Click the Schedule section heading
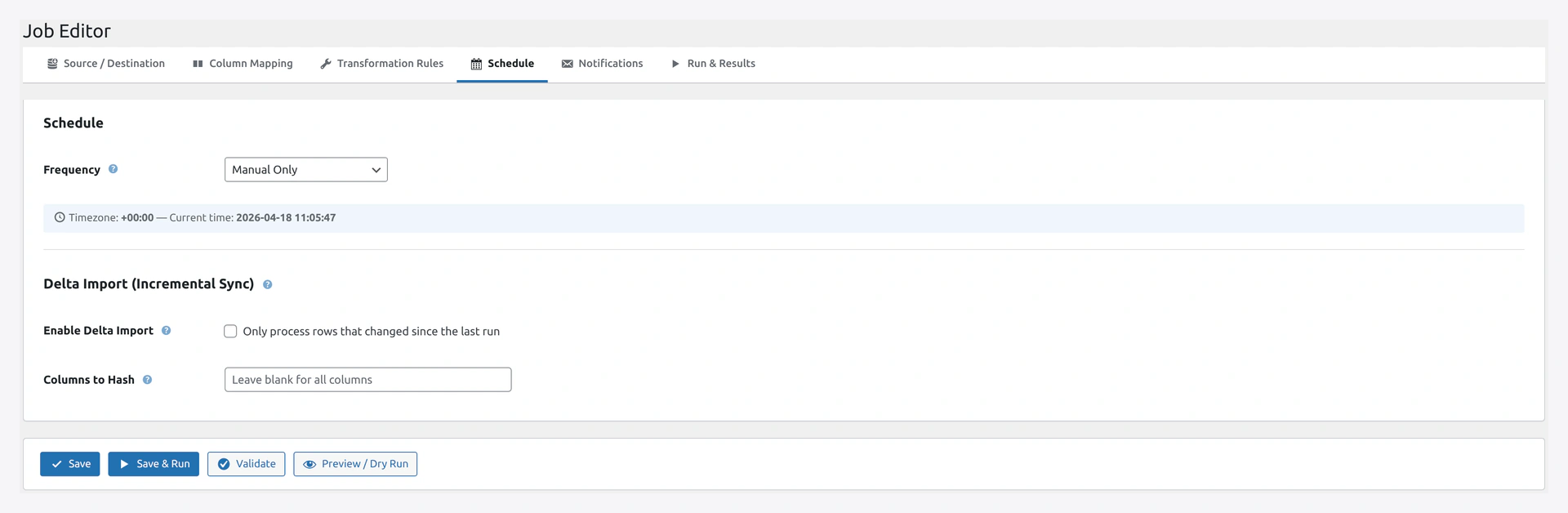The width and height of the screenshot is (1568, 513). pyautogui.click(x=73, y=123)
